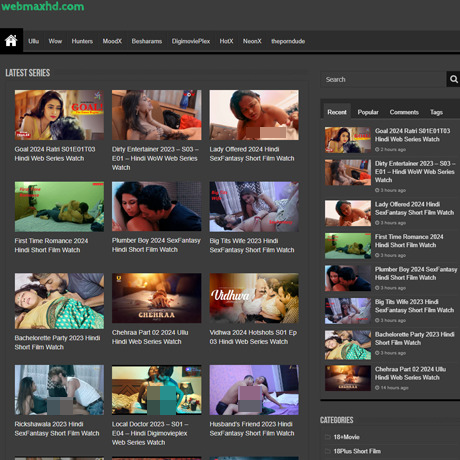Switch to the Tags tab

pos(436,112)
